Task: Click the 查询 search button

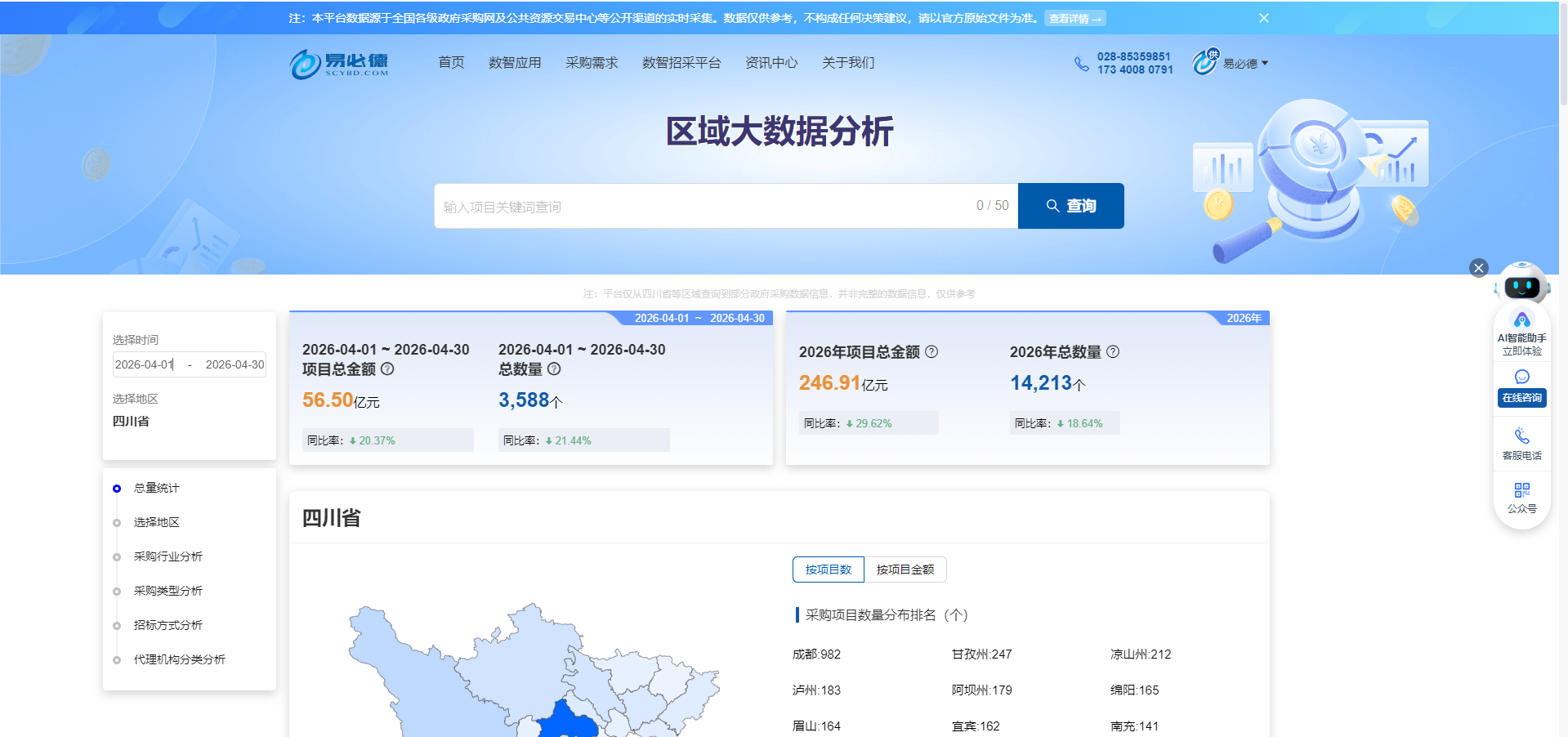Action: point(1071,206)
